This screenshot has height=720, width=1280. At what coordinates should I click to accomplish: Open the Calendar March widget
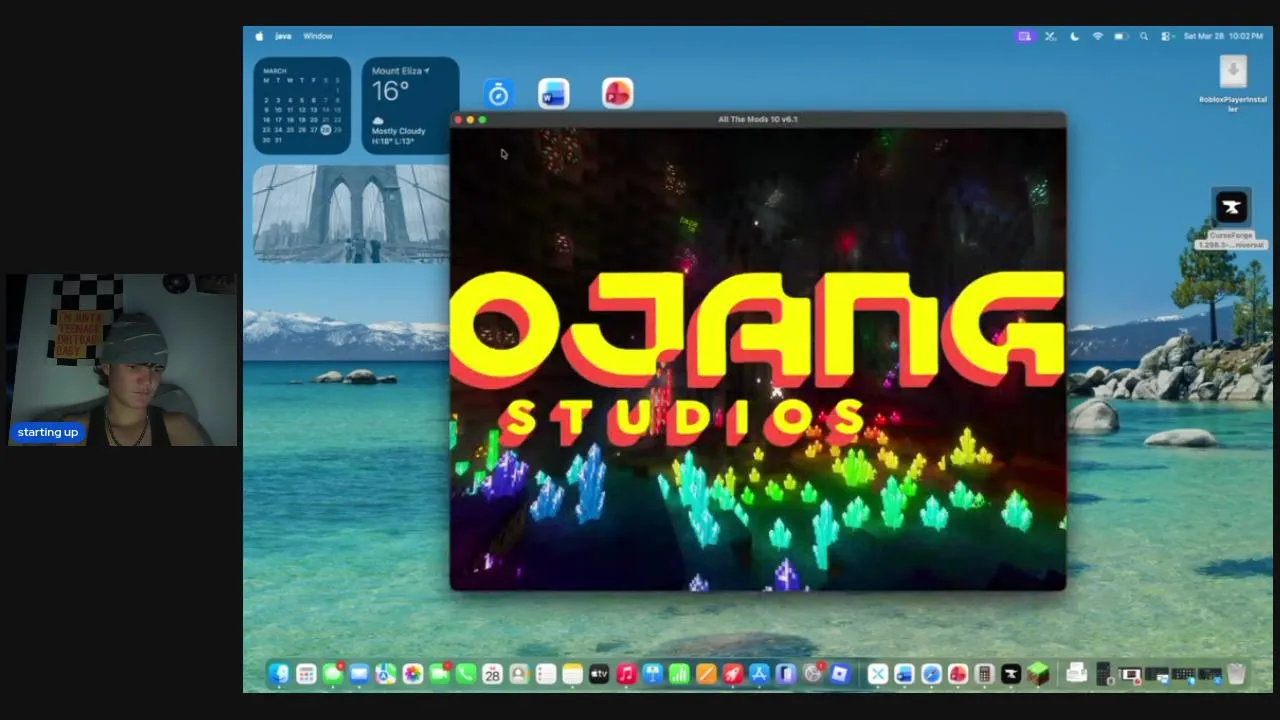[x=302, y=106]
